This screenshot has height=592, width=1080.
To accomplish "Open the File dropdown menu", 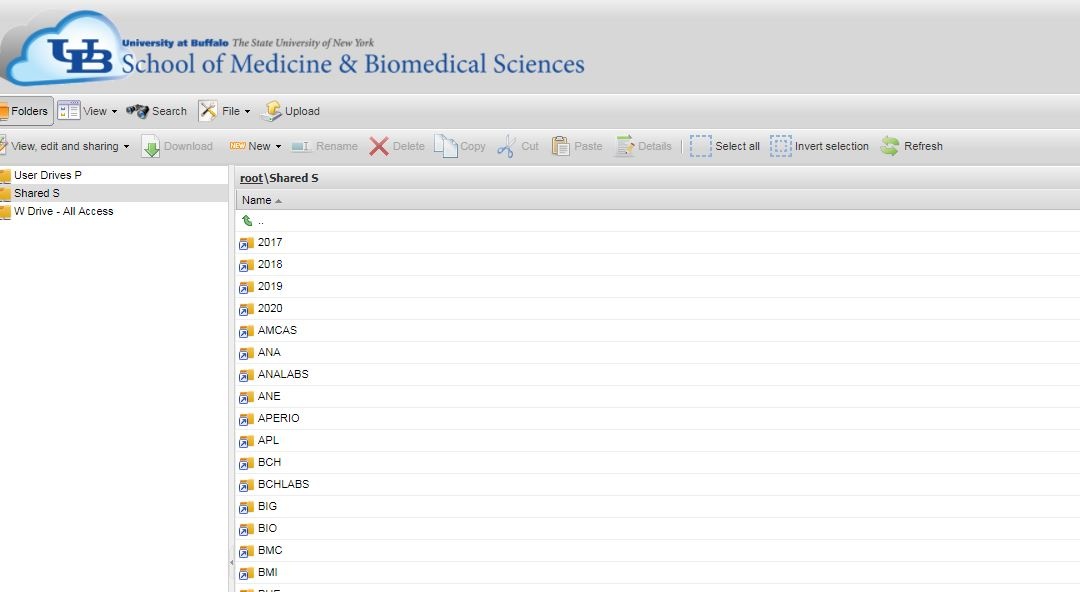I will coord(225,111).
